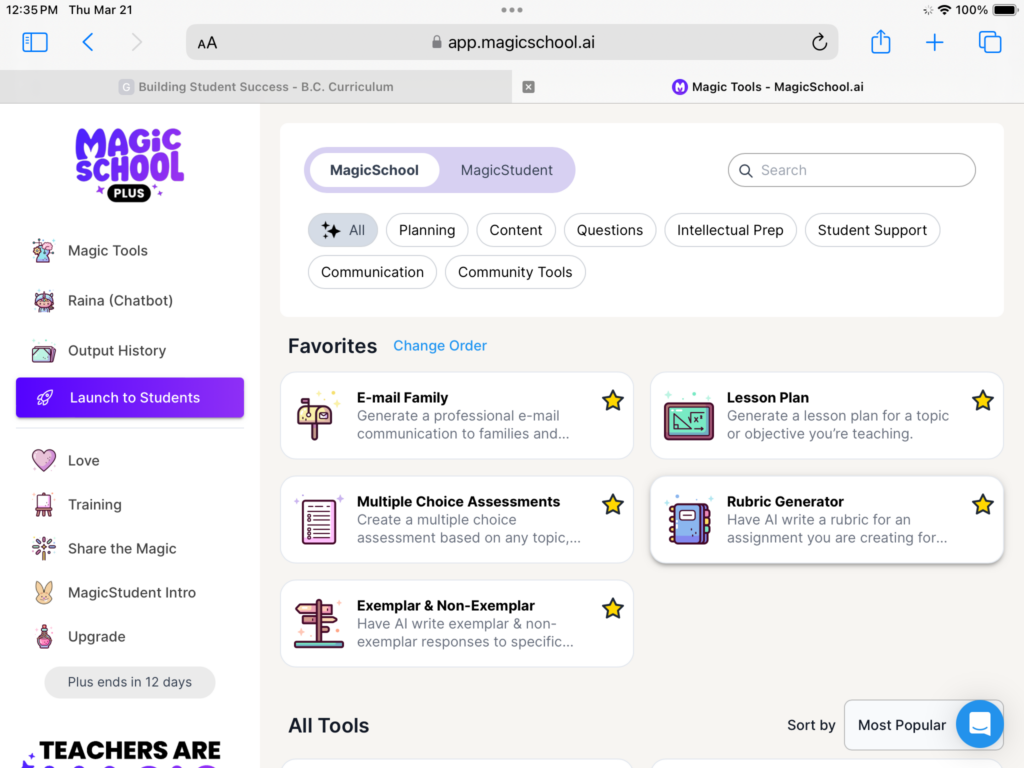This screenshot has height=768, width=1024.
Task: Toggle Multiple Choice Assessments favorite star
Action: tap(613, 504)
